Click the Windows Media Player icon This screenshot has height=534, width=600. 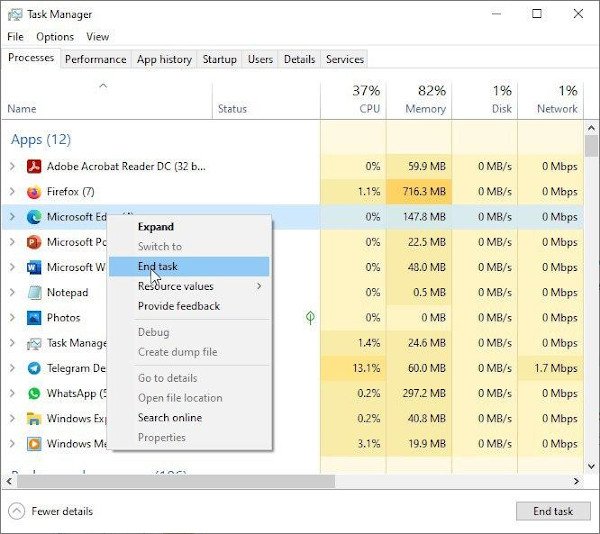[34, 444]
